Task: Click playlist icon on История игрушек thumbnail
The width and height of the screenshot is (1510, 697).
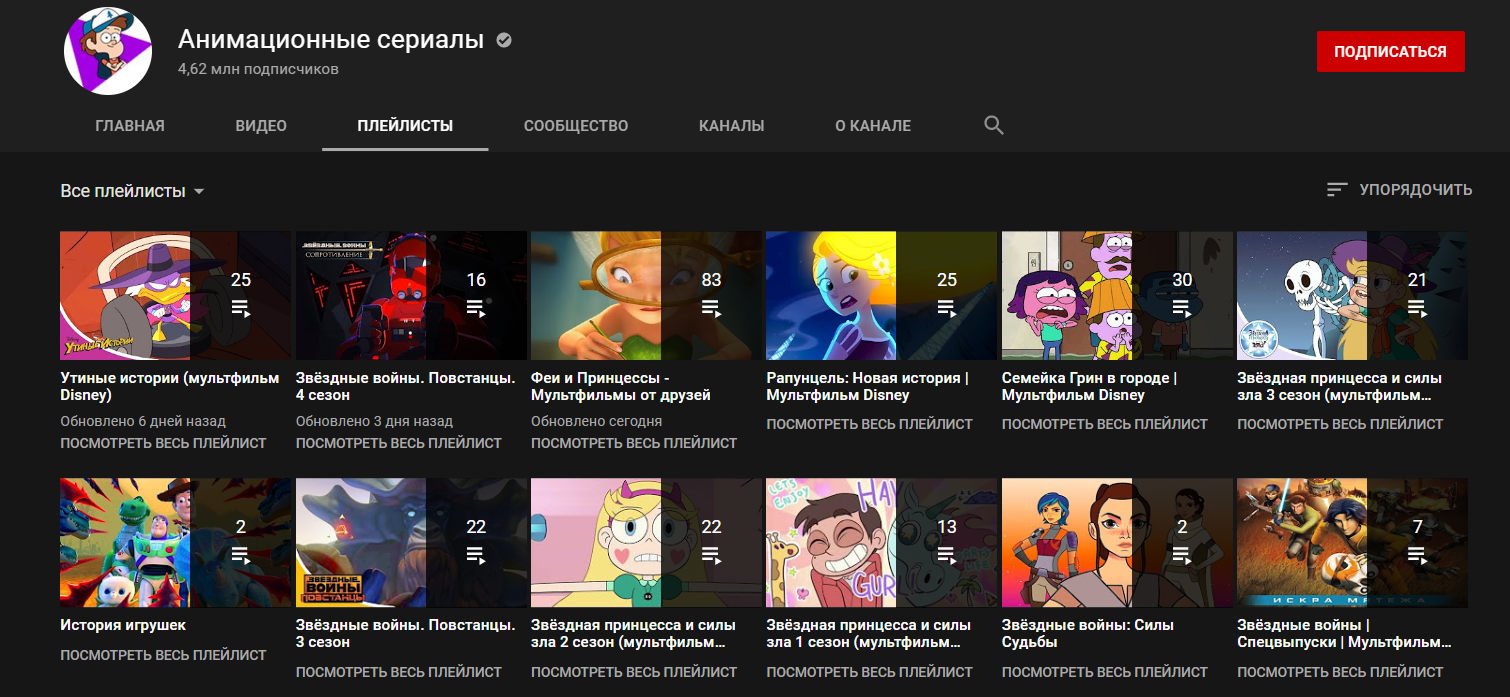Action: 240,554
